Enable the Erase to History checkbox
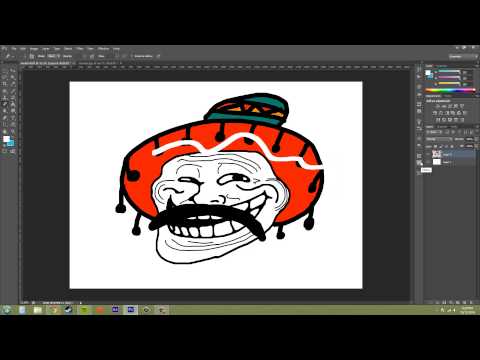480x360 pixels. 132,56
